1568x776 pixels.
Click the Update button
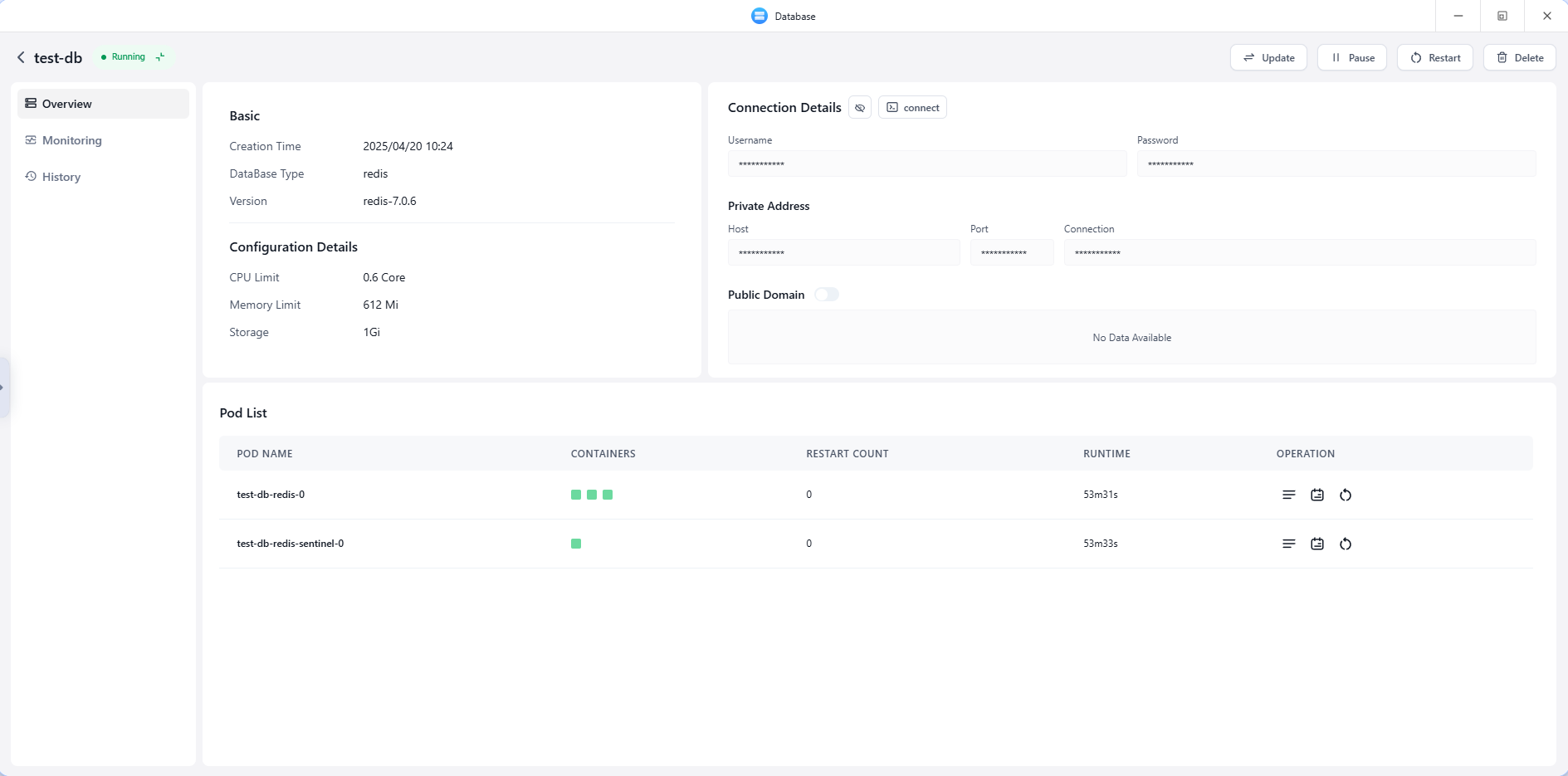[1268, 57]
